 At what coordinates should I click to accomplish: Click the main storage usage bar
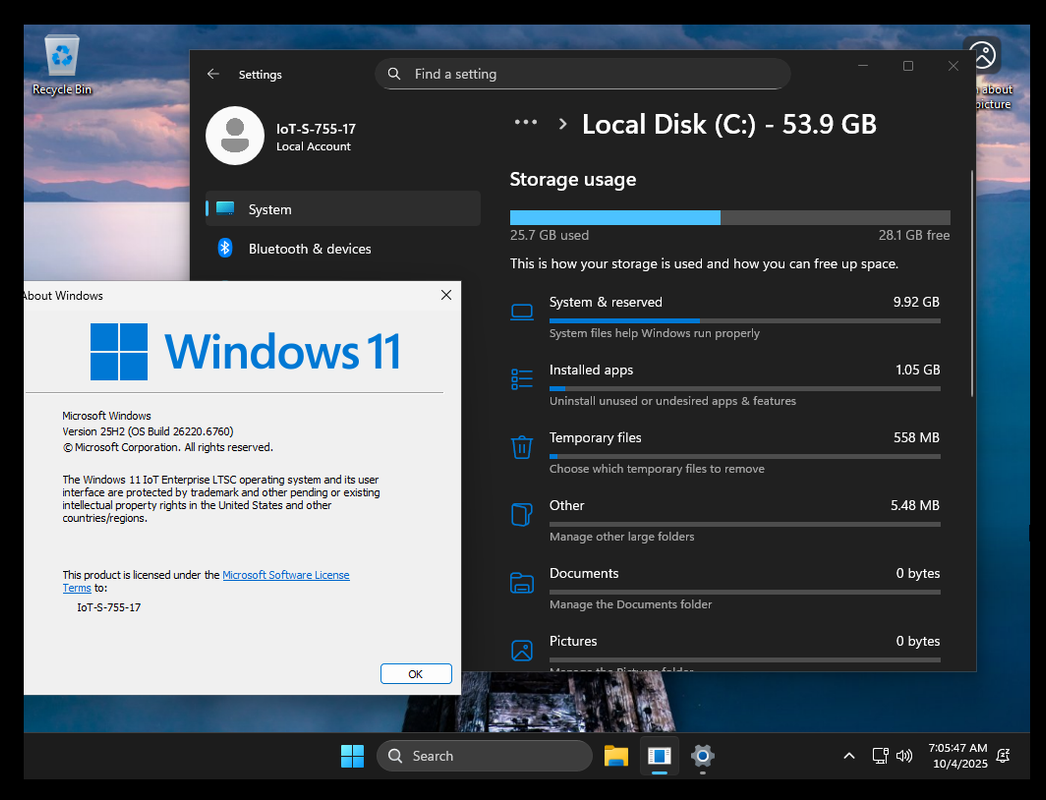tap(730, 218)
